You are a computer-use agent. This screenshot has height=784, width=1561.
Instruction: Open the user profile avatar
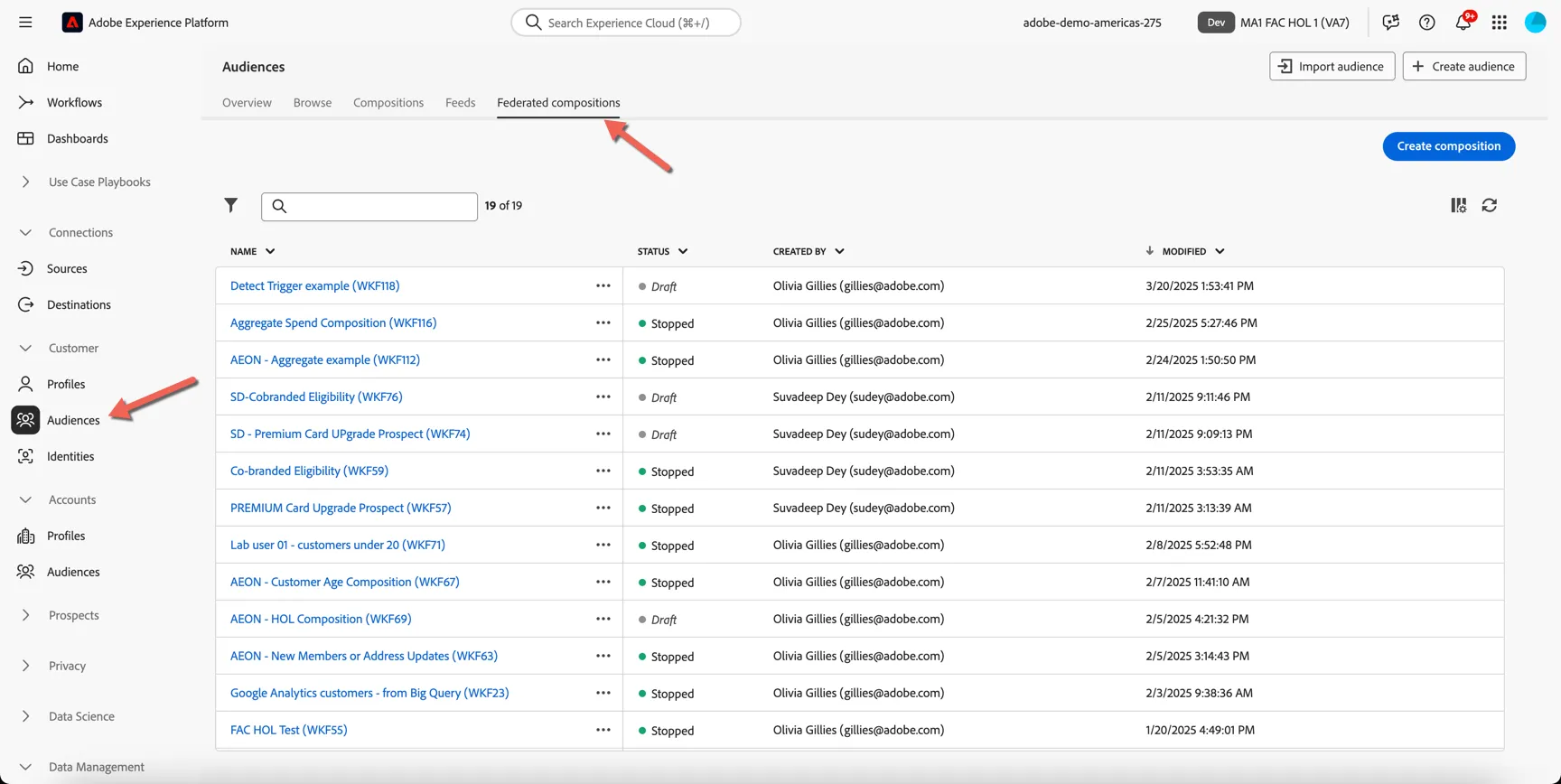tap(1536, 23)
